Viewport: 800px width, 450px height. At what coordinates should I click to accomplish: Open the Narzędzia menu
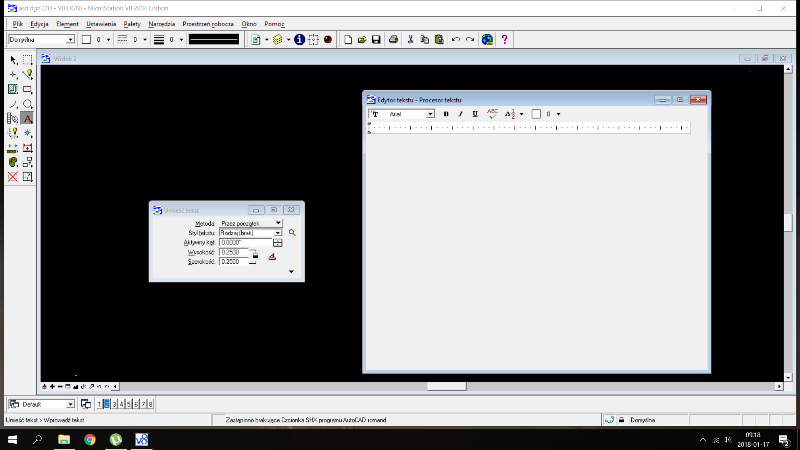coord(161,22)
